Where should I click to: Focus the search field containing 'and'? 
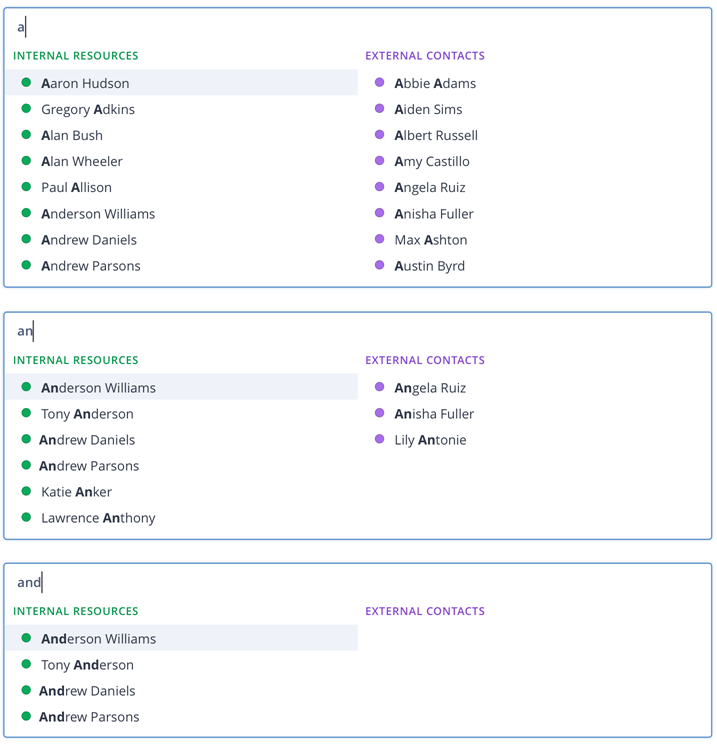pos(358,582)
